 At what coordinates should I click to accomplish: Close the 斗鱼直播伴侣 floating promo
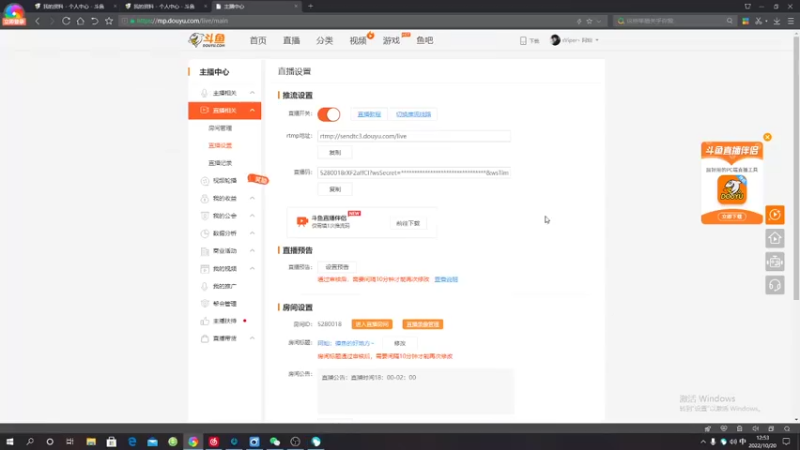[767, 137]
